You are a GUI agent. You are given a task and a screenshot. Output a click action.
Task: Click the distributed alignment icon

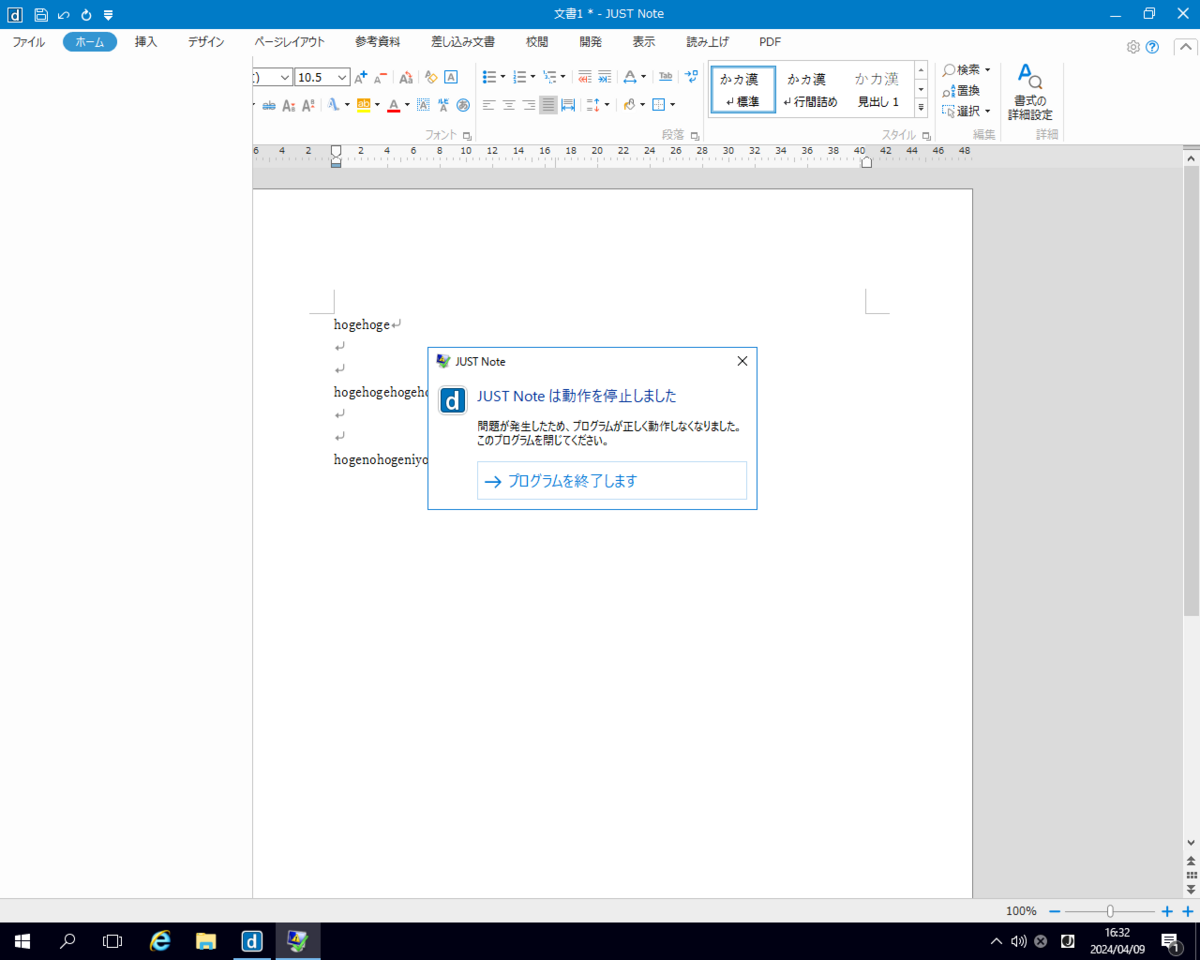(568, 105)
